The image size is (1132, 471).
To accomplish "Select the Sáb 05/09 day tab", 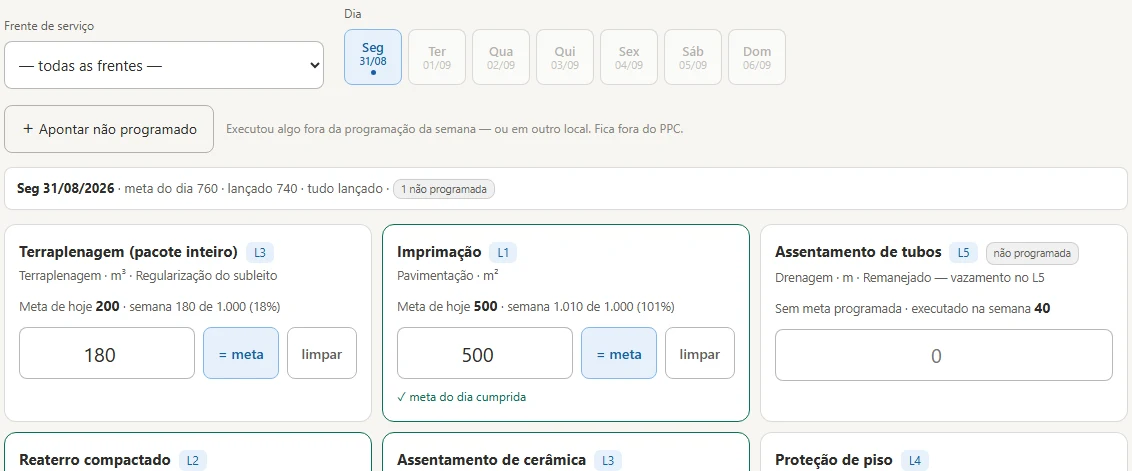I will tap(693, 57).
